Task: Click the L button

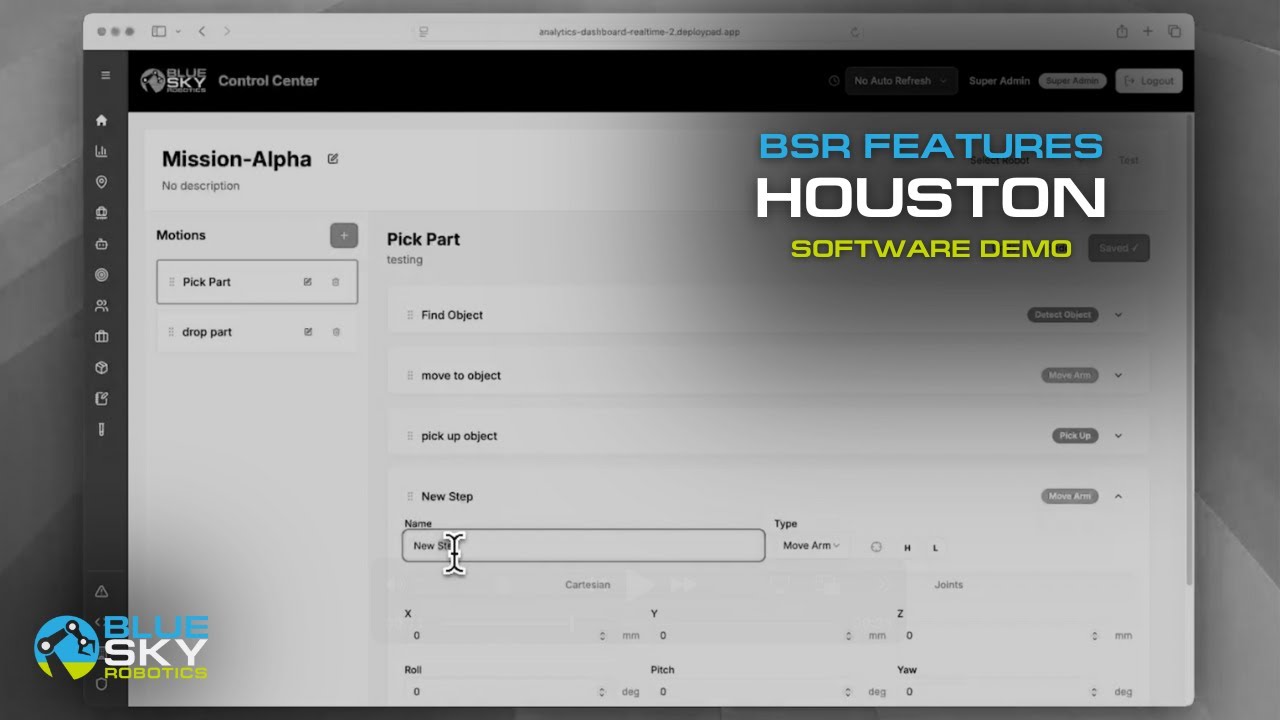Action: [x=935, y=548]
